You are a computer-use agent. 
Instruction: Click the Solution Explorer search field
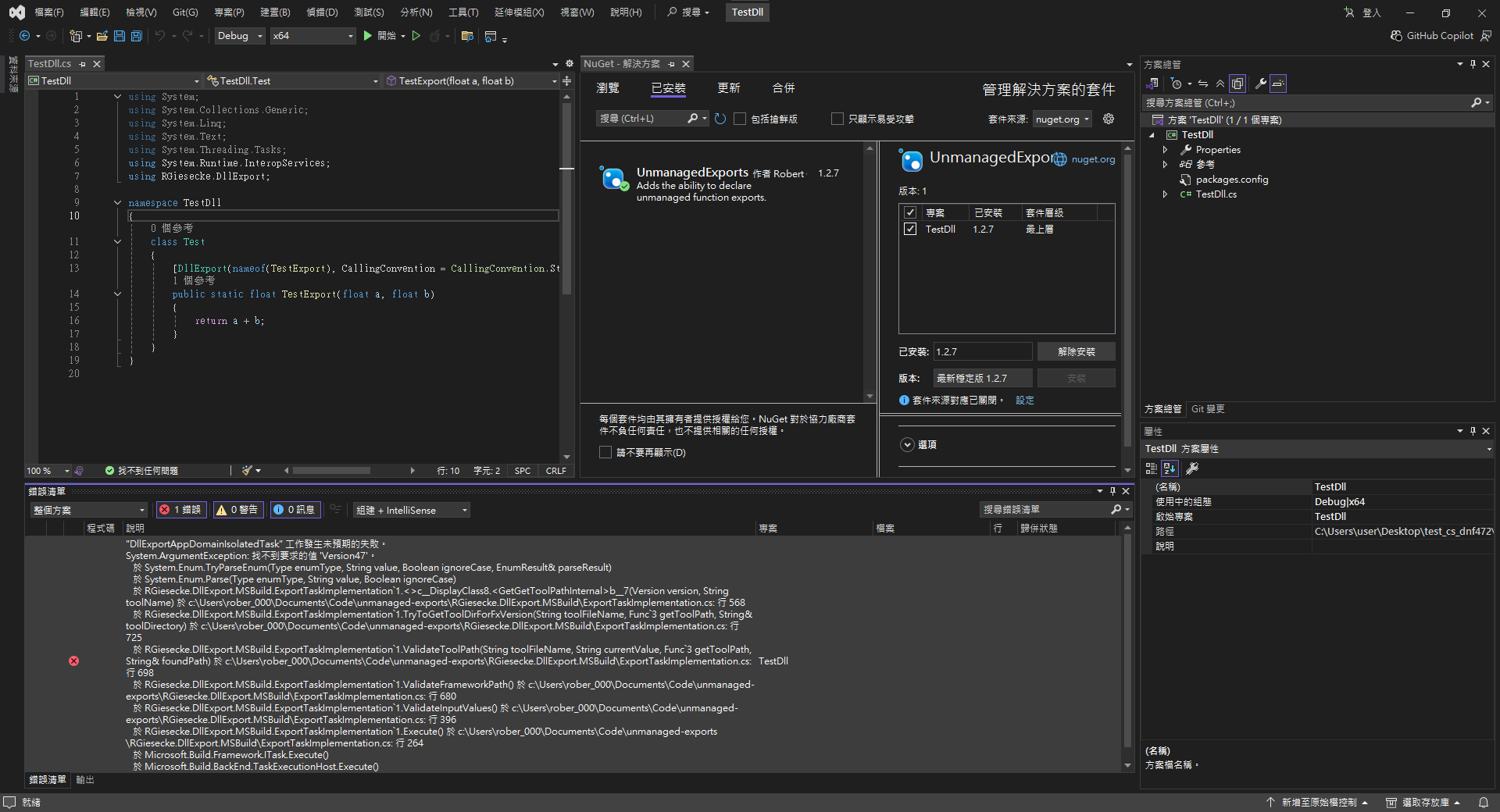coord(1305,103)
